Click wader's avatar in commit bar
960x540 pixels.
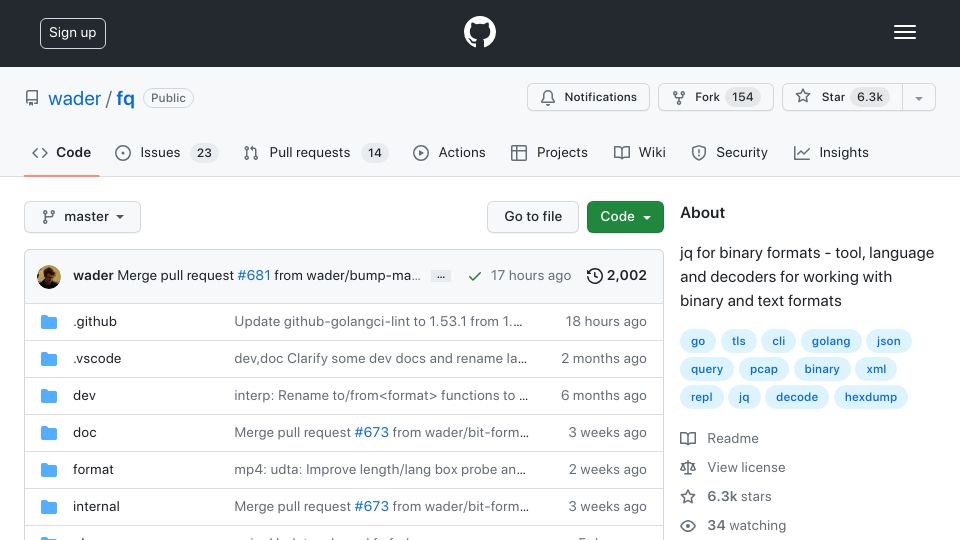click(49, 277)
